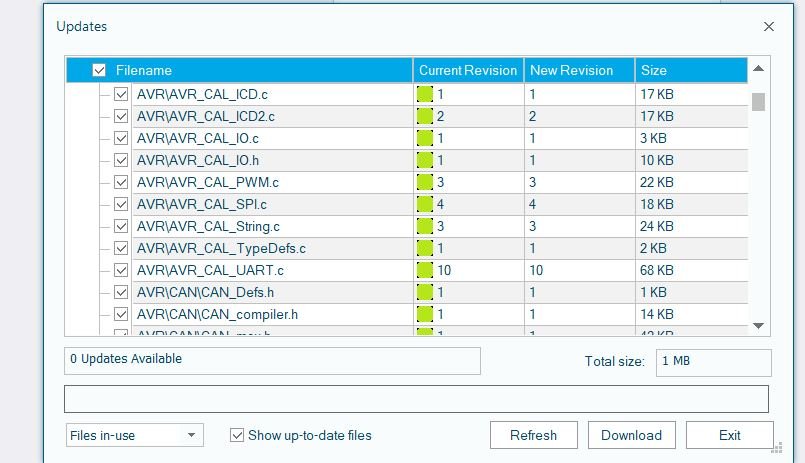Viewport: 805px width, 463px height.
Task: Deselect the AVR\AVR_CAL_SPI.c checkbox
Action: pyautogui.click(x=121, y=204)
